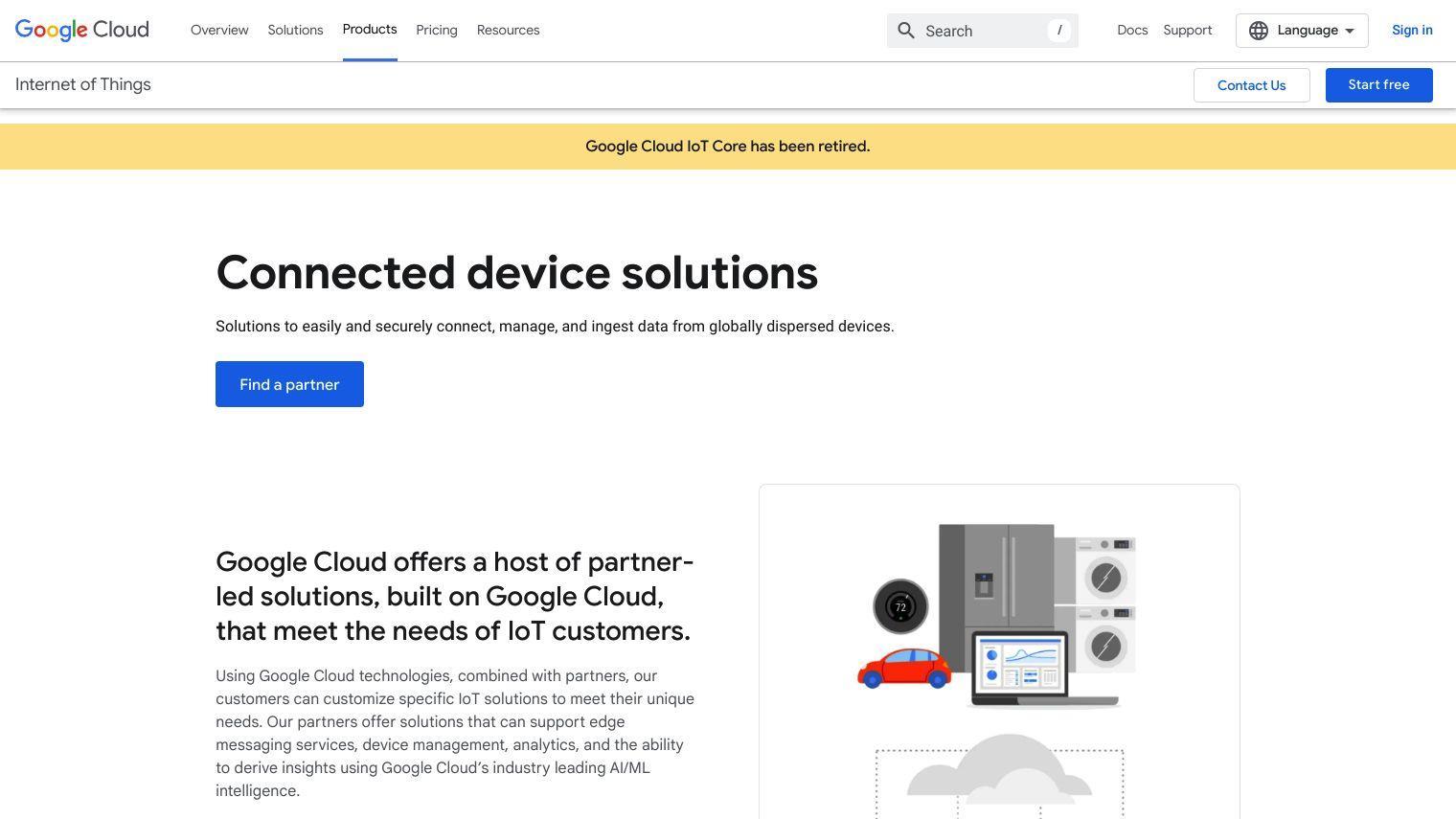The width and height of the screenshot is (1456, 819).
Task: Click the 'Solutions to easily and securely connect' subtitle
Action: coord(555,327)
